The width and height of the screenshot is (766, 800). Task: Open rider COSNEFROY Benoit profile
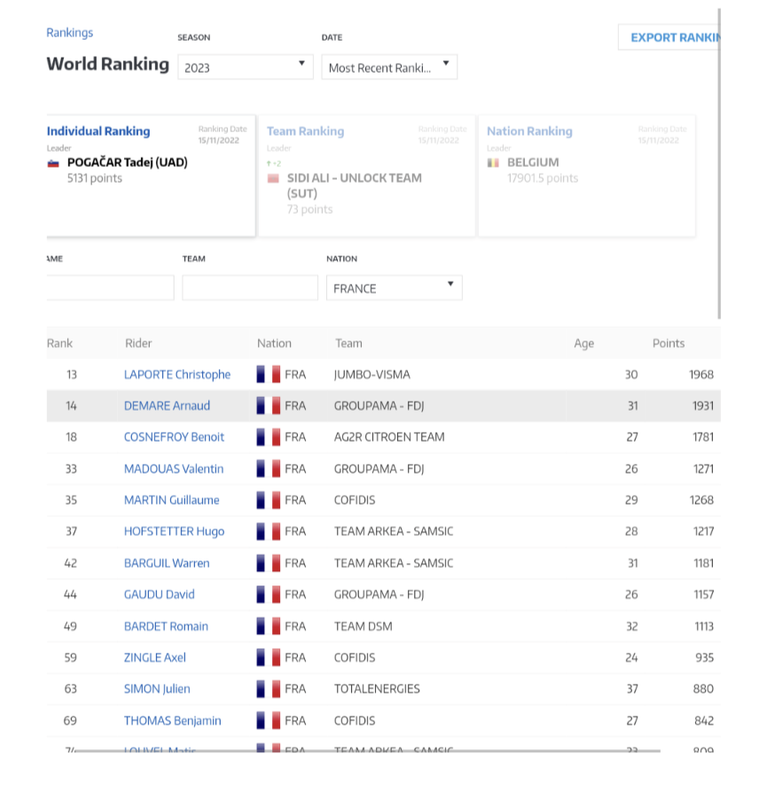coord(174,437)
